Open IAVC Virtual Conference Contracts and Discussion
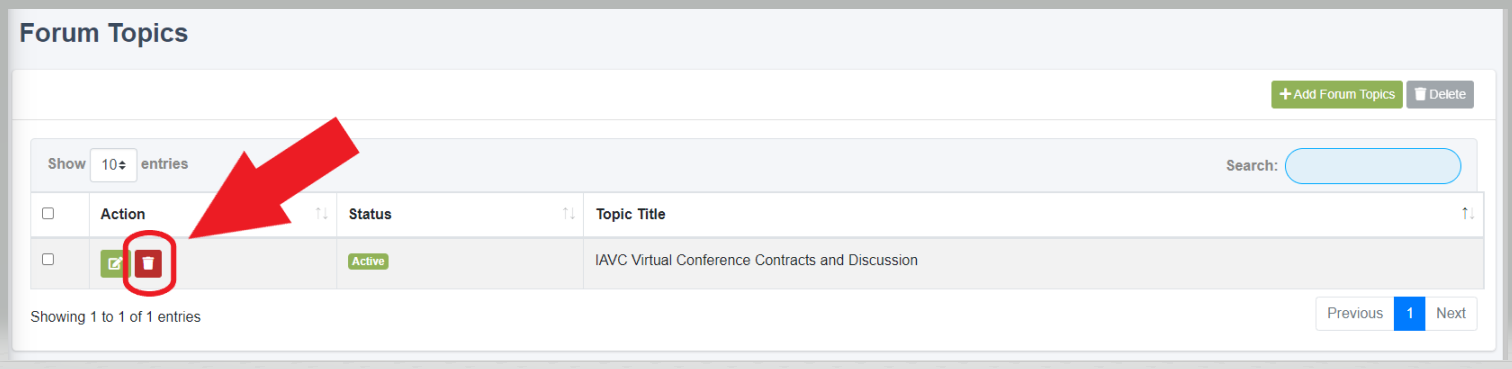Screen dimensions: 1512x369 [x=757, y=260]
